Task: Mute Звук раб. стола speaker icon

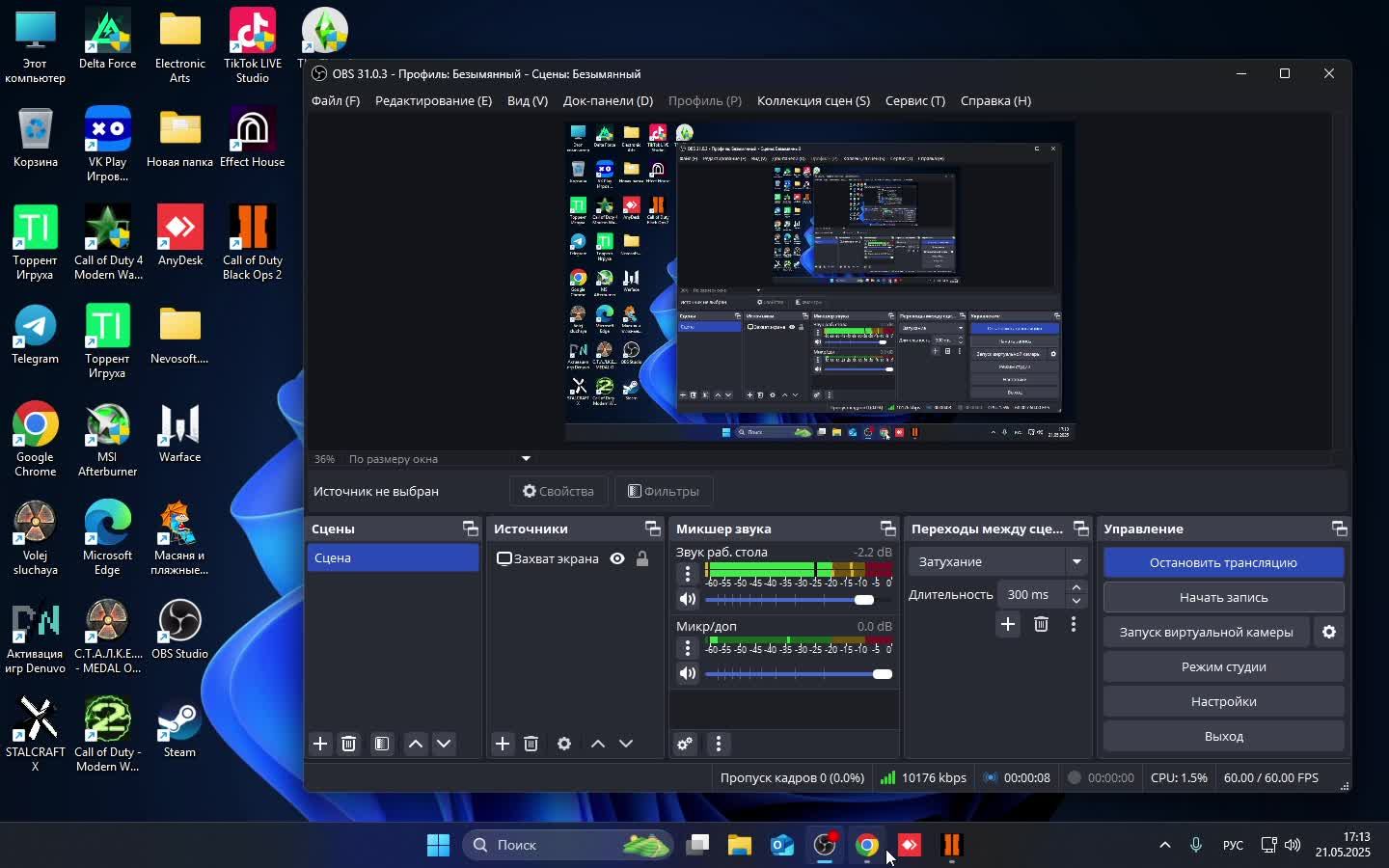Action: (x=688, y=600)
